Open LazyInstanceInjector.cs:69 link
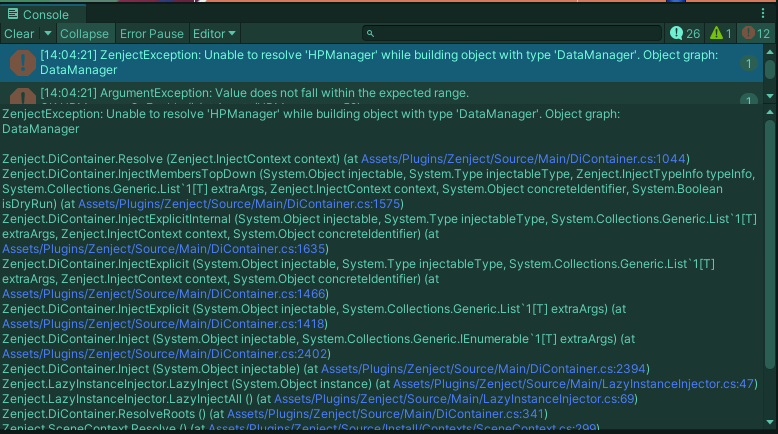Viewport: 778px width, 434px height. pos(454,399)
